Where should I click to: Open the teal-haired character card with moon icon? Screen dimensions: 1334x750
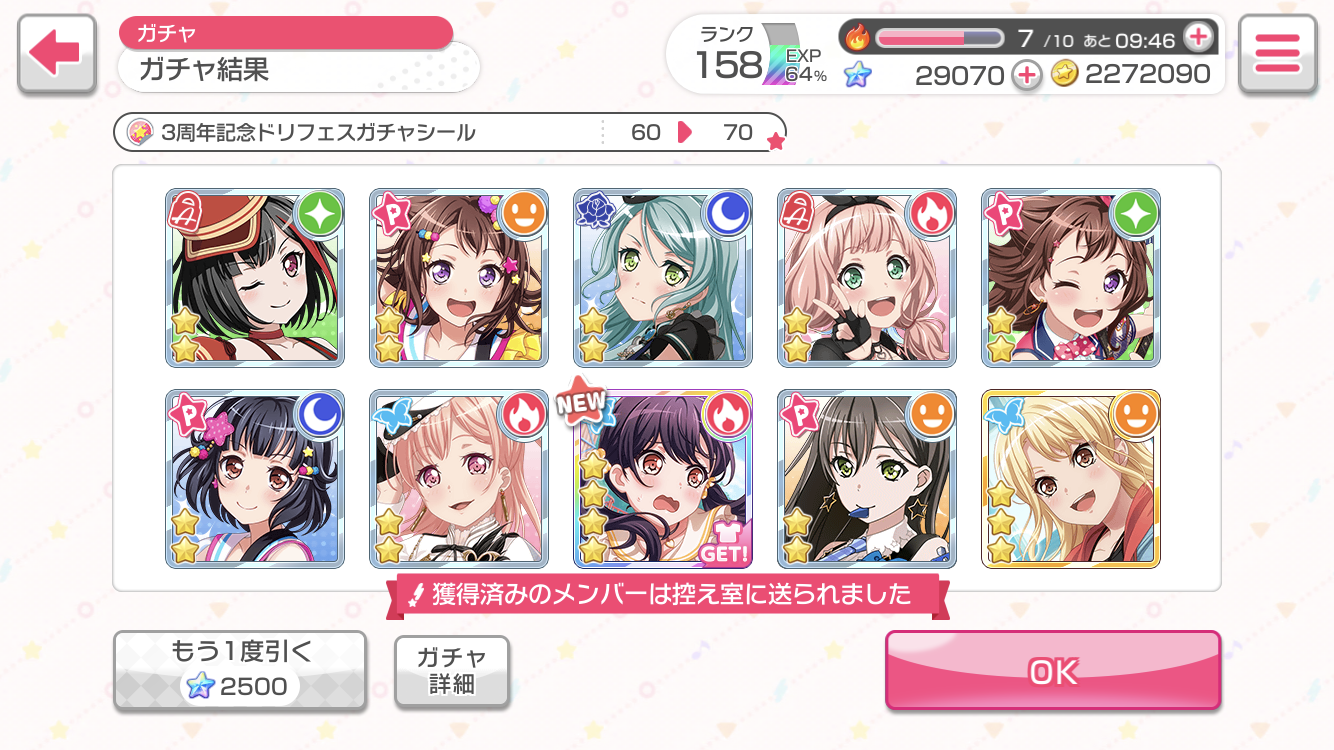tap(663, 277)
